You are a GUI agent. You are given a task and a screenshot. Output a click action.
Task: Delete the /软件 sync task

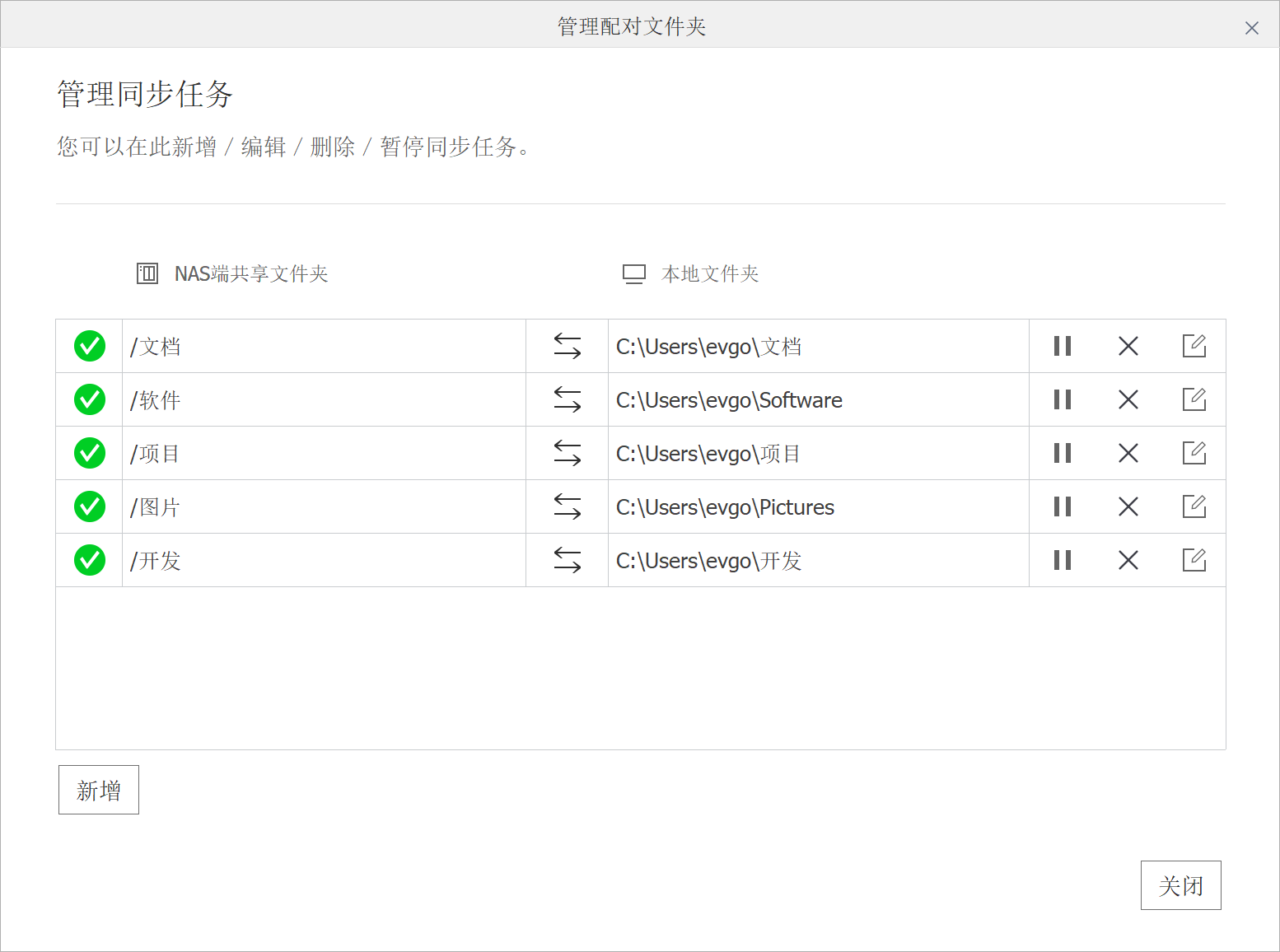(1128, 399)
